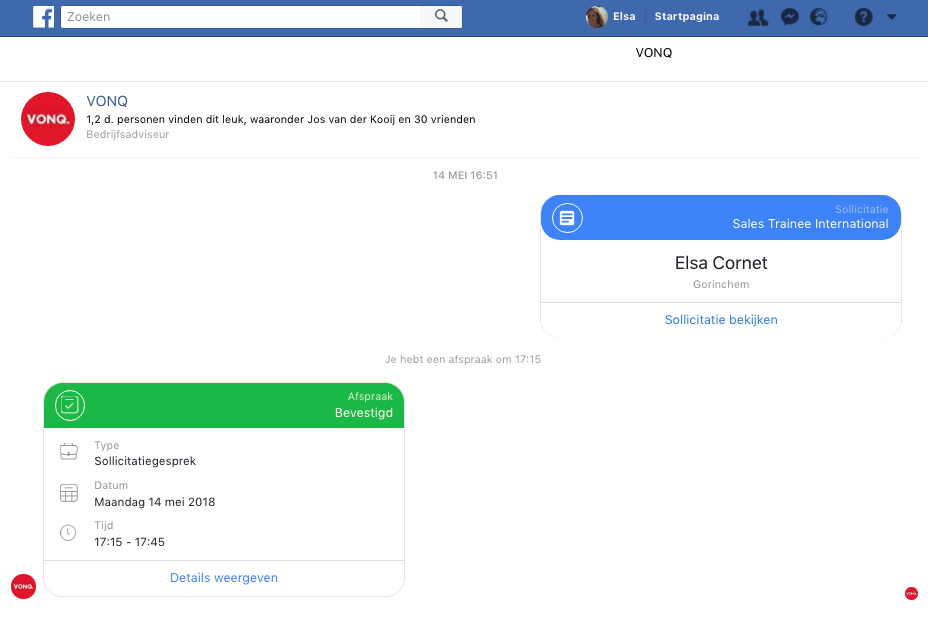Image resolution: width=928 pixels, height=625 pixels.
Task: Open Elsa's profile picture in top bar
Action: tap(597, 17)
